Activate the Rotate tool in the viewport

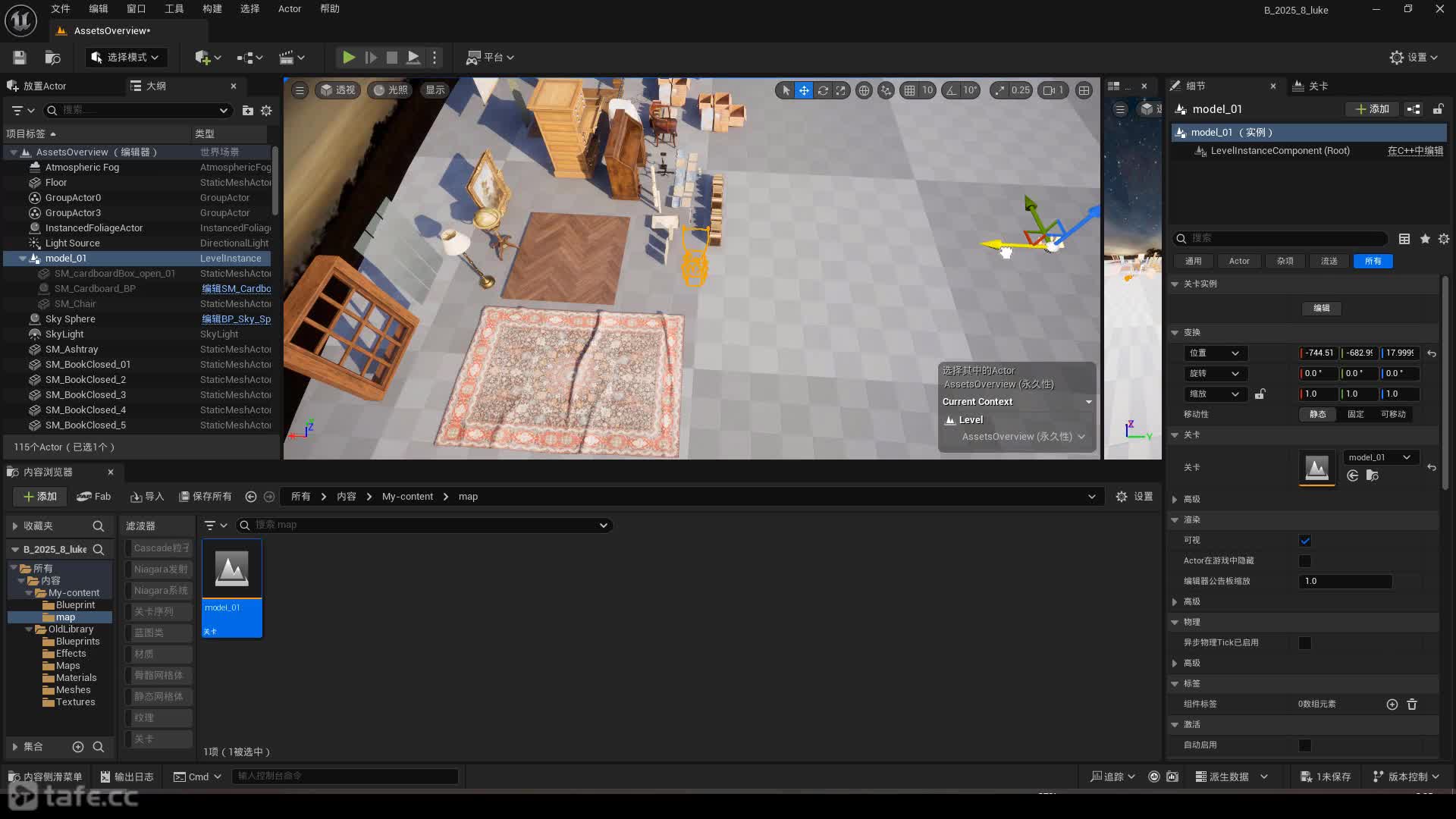click(x=823, y=90)
